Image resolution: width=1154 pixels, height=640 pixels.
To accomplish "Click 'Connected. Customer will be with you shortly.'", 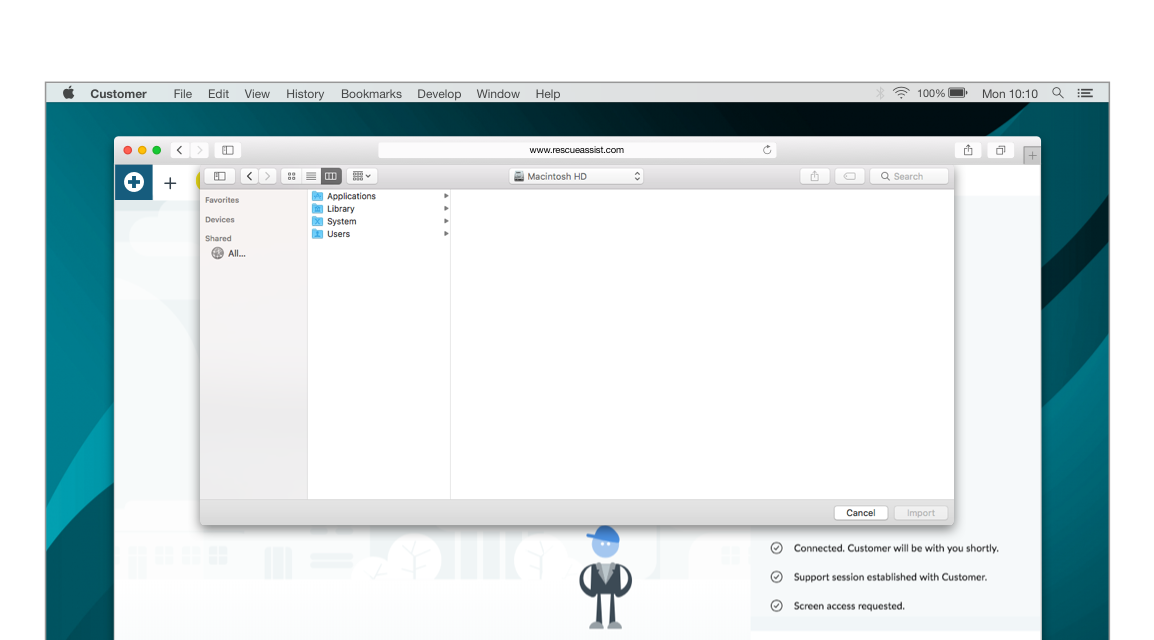I will [896, 548].
